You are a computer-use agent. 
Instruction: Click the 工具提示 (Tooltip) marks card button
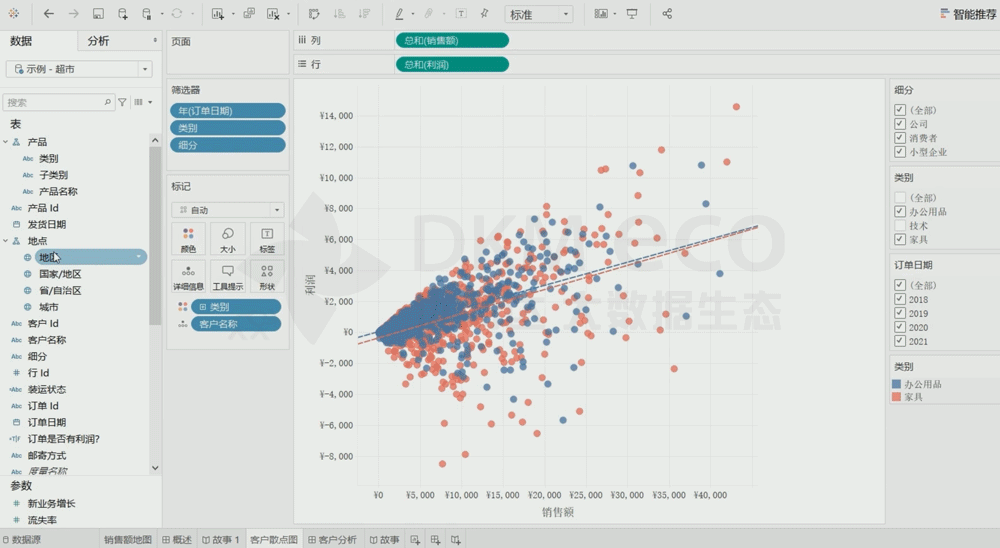click(228, 276)
